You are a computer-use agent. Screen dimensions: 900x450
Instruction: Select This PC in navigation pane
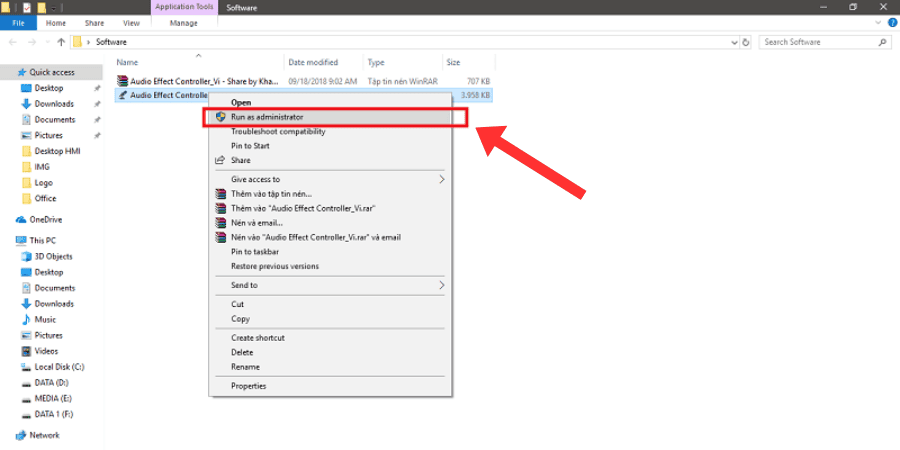point(42,241)
